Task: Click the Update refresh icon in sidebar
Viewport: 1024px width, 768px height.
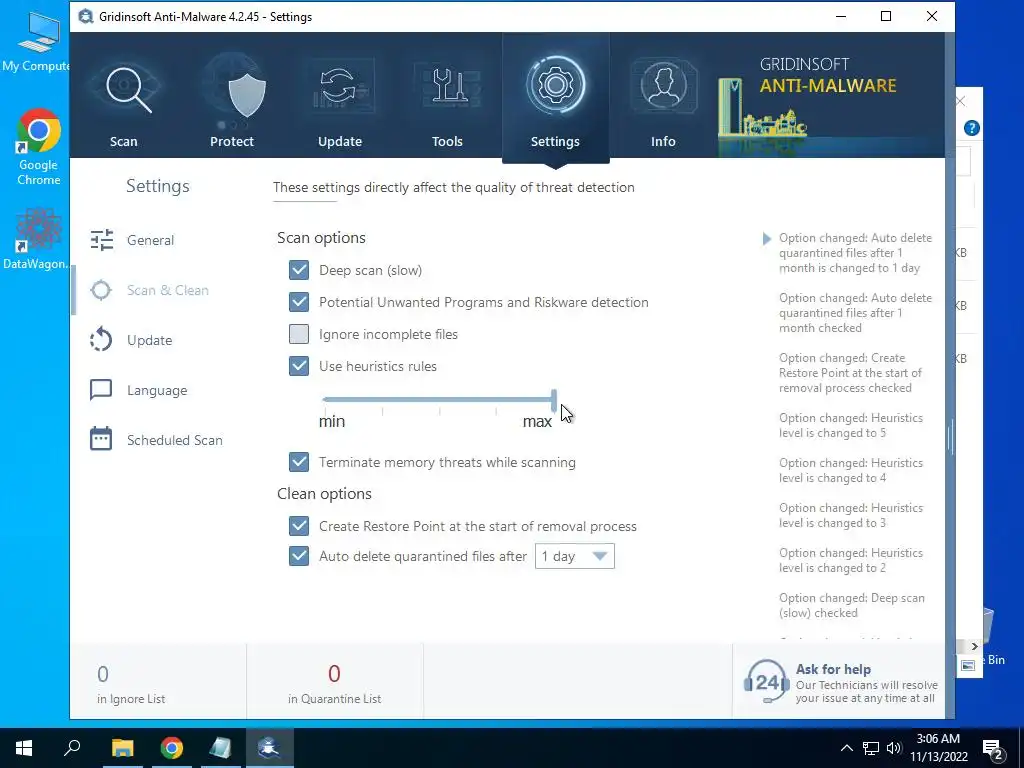Action: 101,340
